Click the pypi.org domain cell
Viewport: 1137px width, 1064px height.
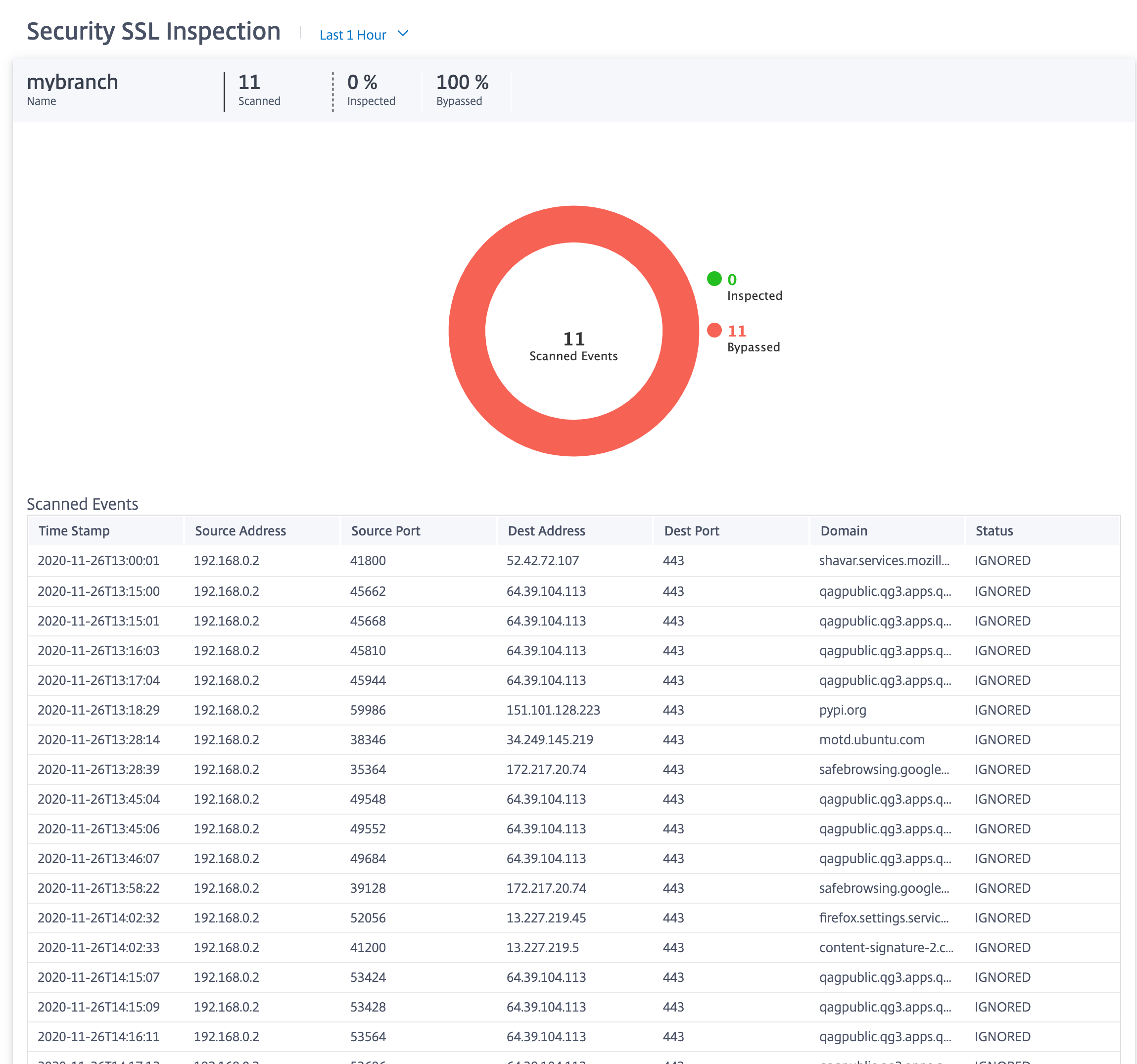pos(843,711)
